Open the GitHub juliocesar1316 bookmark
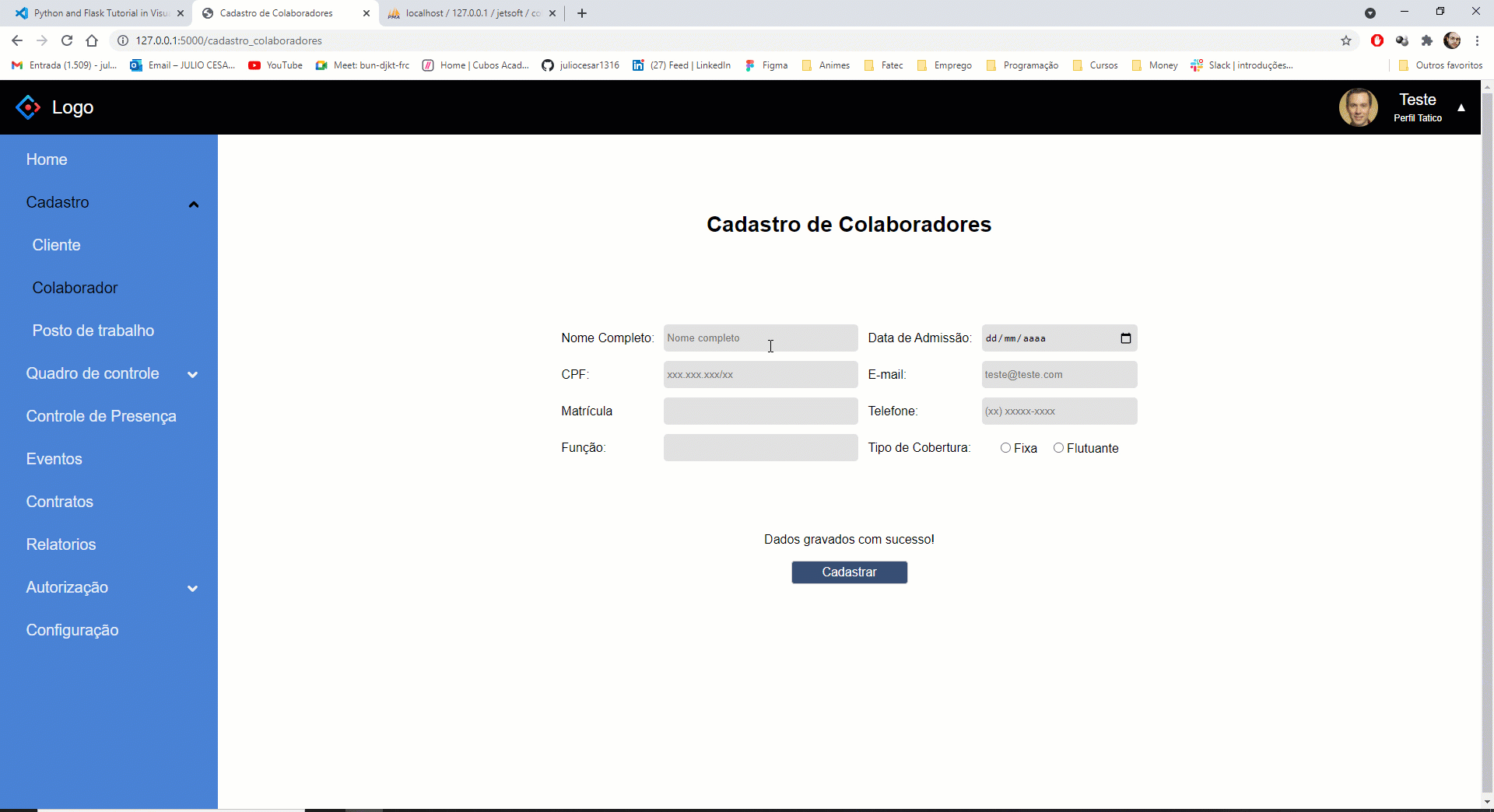Viewport: 1494px width, 812px height. (580, 65)
